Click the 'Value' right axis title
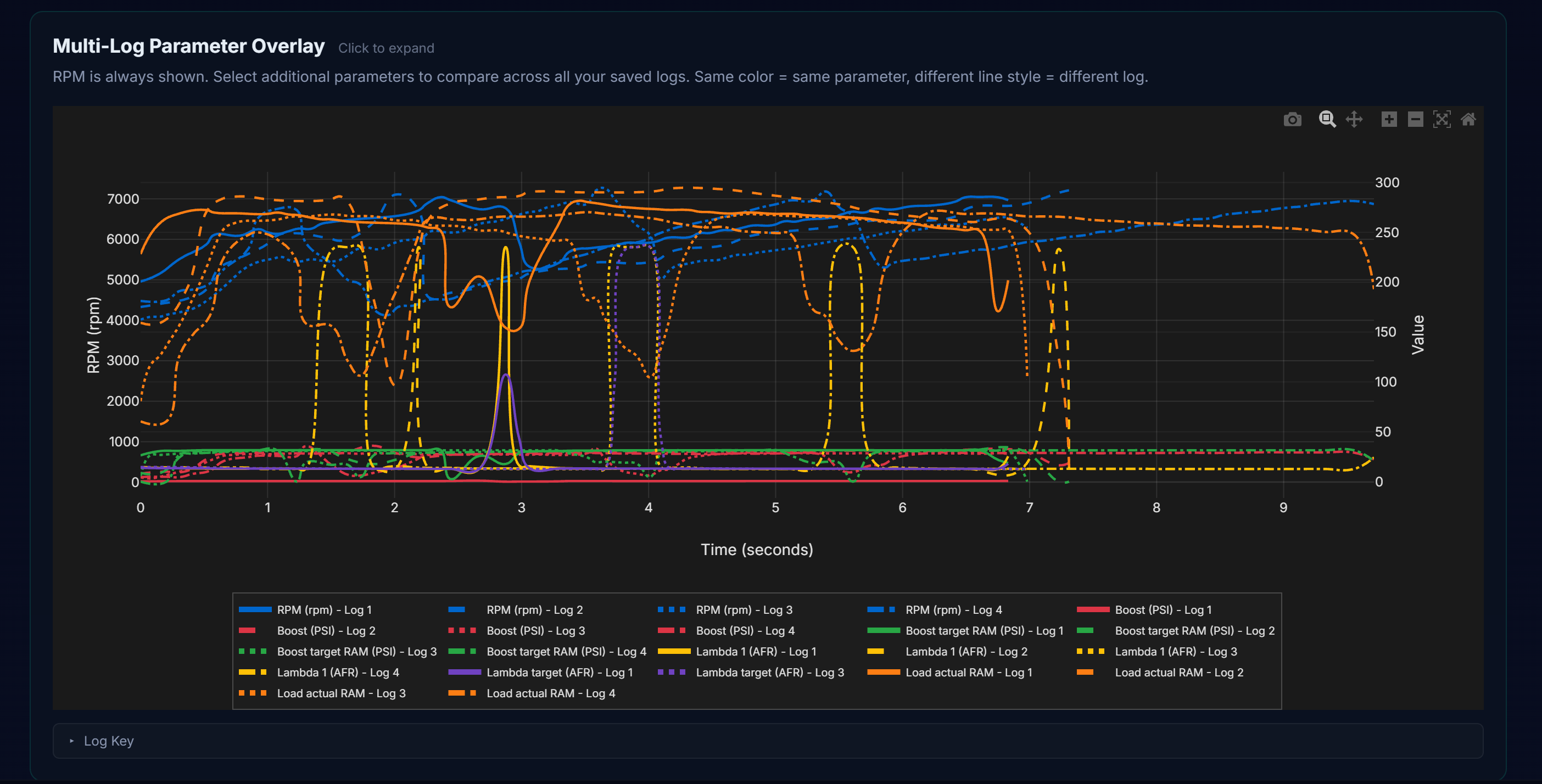Viewport: 1542px width, 784px height. (x=1417, y=335)
